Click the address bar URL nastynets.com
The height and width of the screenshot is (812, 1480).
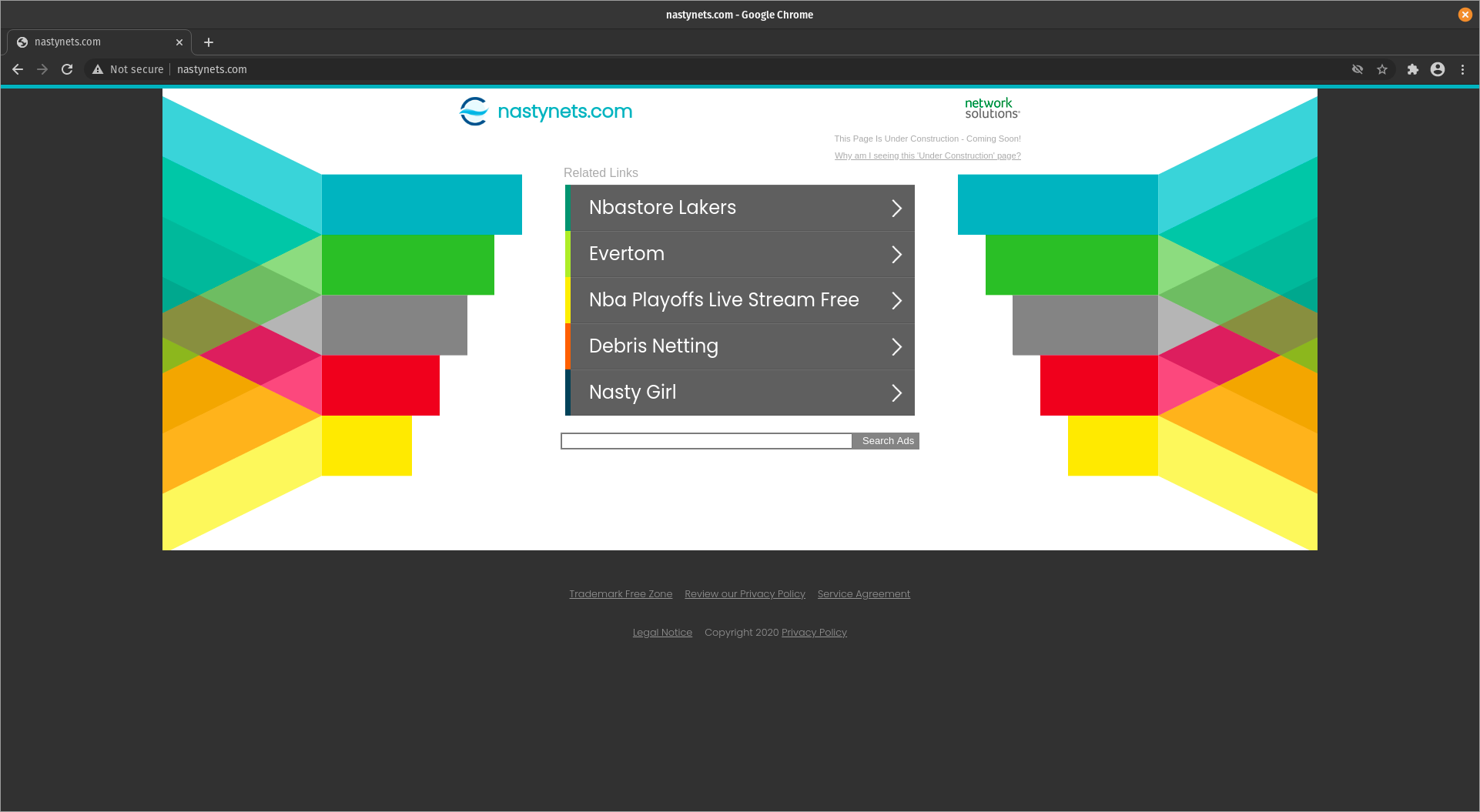pos(212,69)
